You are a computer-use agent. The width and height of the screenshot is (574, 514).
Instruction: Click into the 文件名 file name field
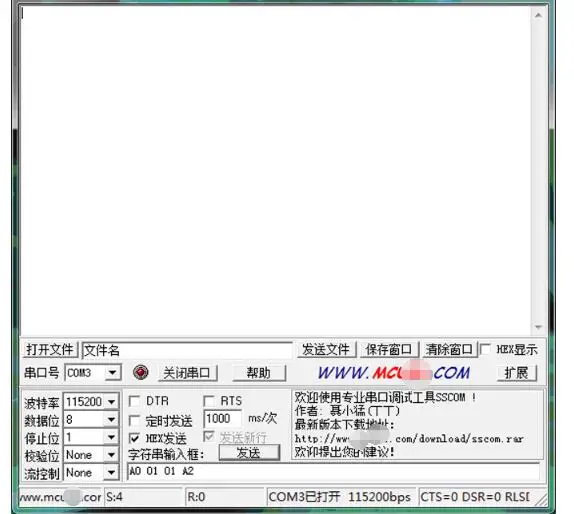[187, 350]
